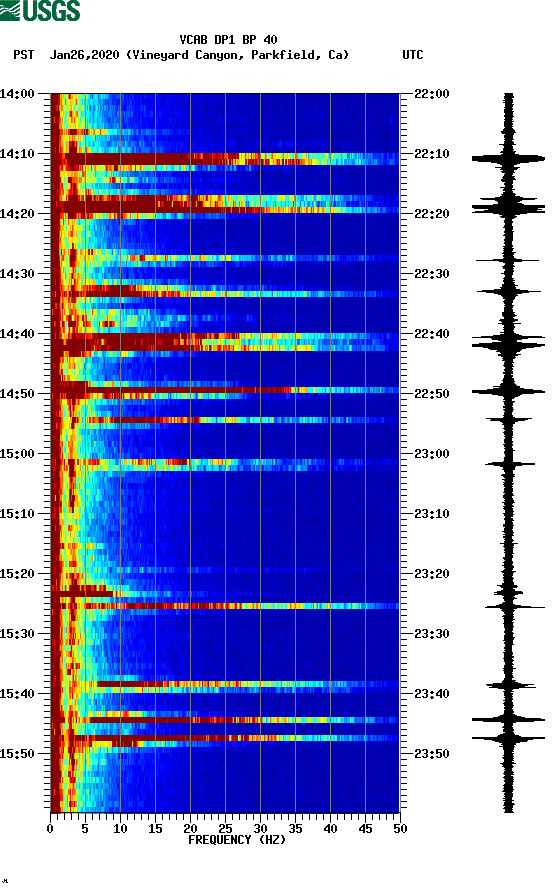Click the 14:10 PST time label
Image resolution: width=552 pixels, height=892 pixels.
pos(17,154)
